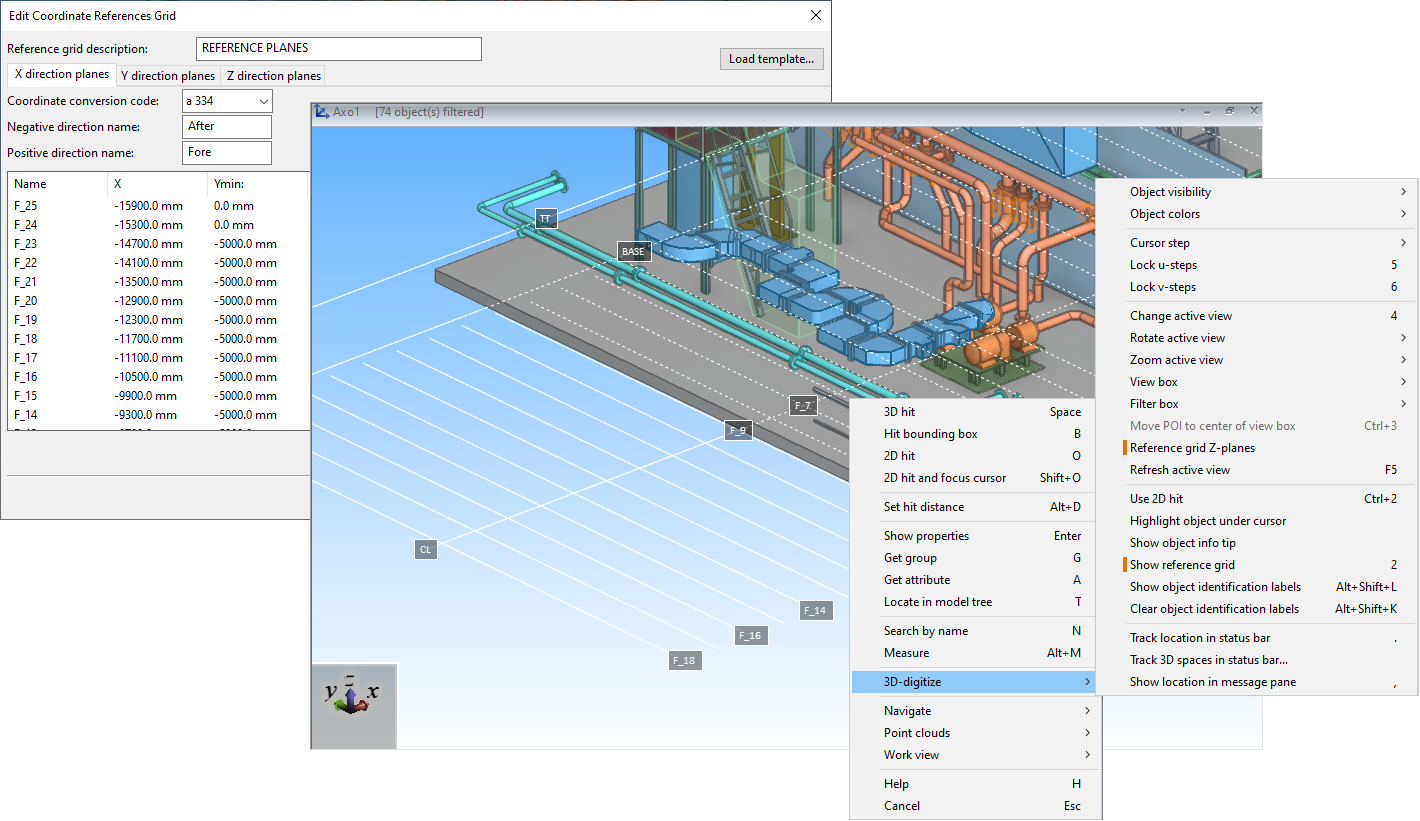Click the Name column header
This screenshot has height=821, width=1420.
(57, 184)
